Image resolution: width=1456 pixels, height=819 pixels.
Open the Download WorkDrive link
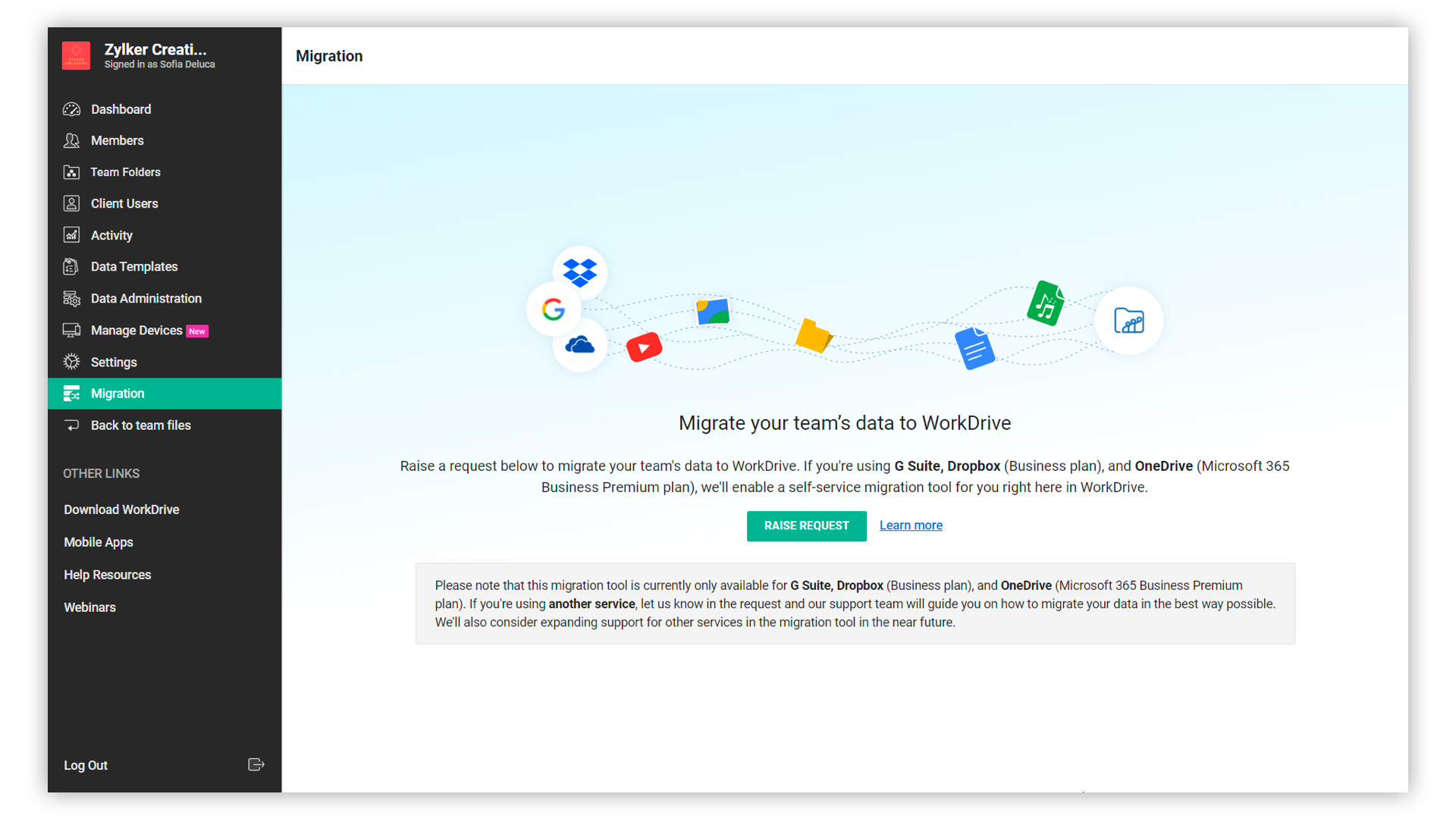[121, 510]
